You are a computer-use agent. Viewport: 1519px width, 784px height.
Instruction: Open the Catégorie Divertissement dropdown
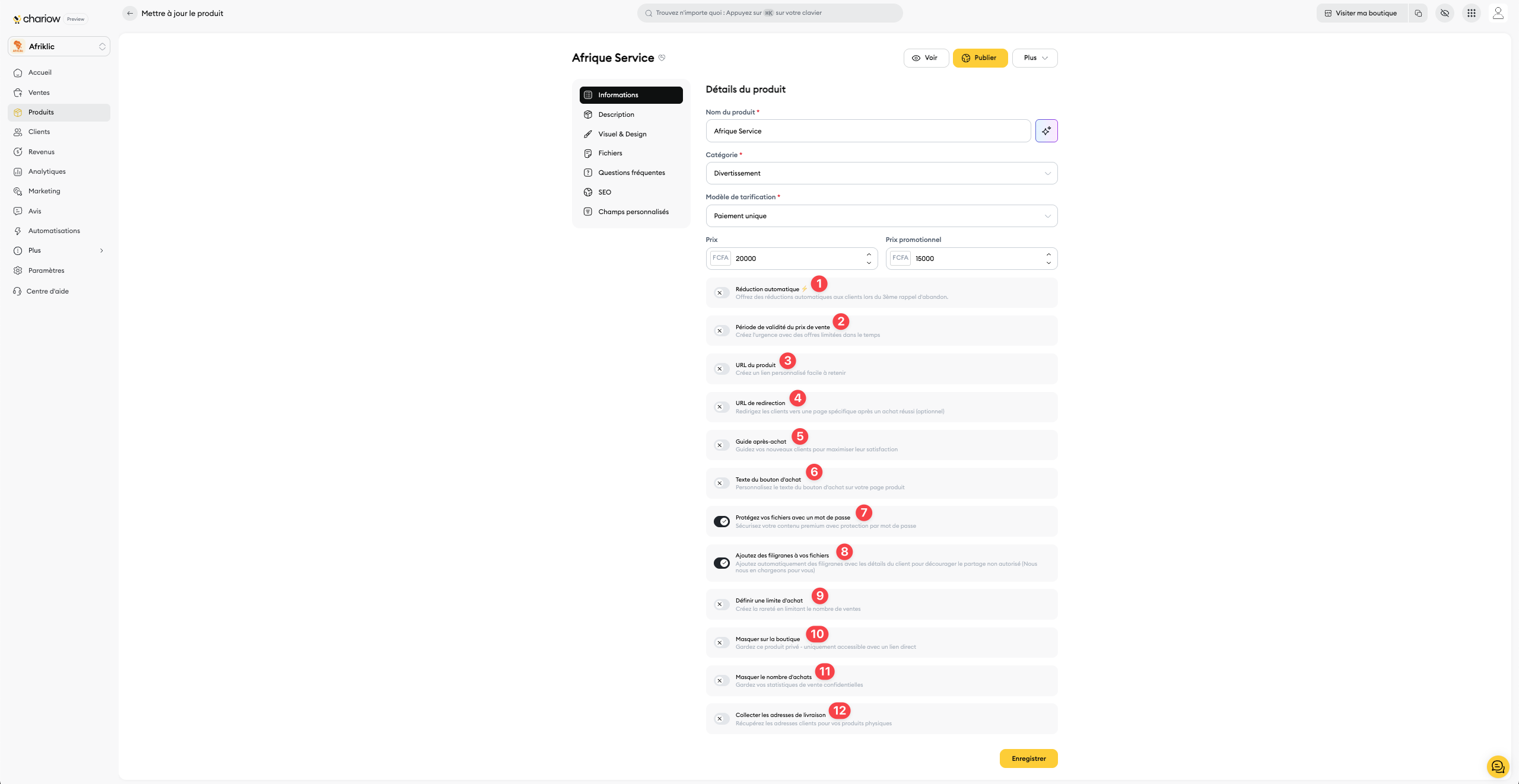881,173
